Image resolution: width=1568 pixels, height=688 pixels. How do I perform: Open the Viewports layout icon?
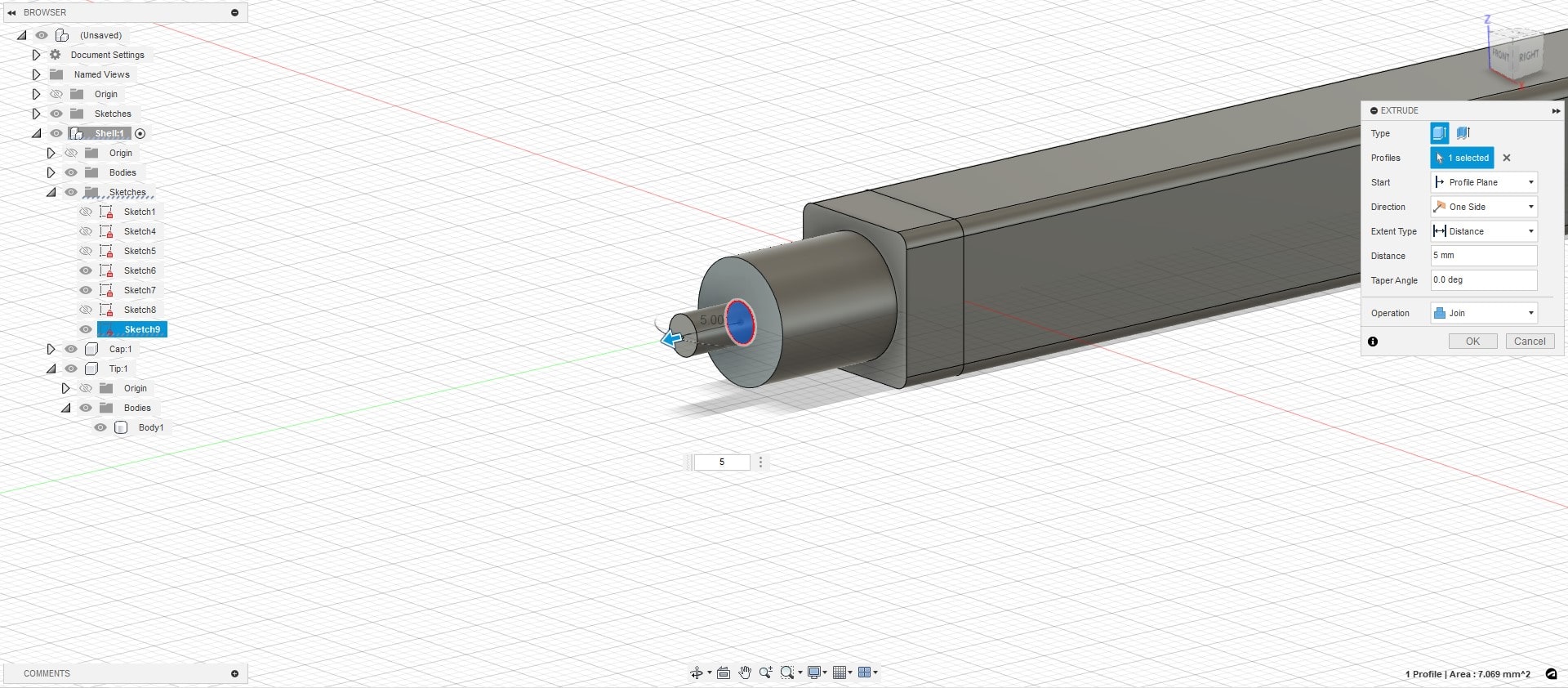864,672
